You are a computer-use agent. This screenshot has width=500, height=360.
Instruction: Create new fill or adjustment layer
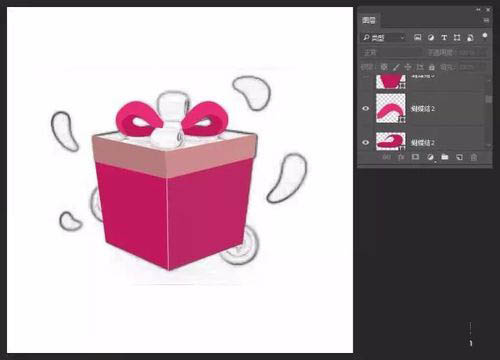(430, 157)
